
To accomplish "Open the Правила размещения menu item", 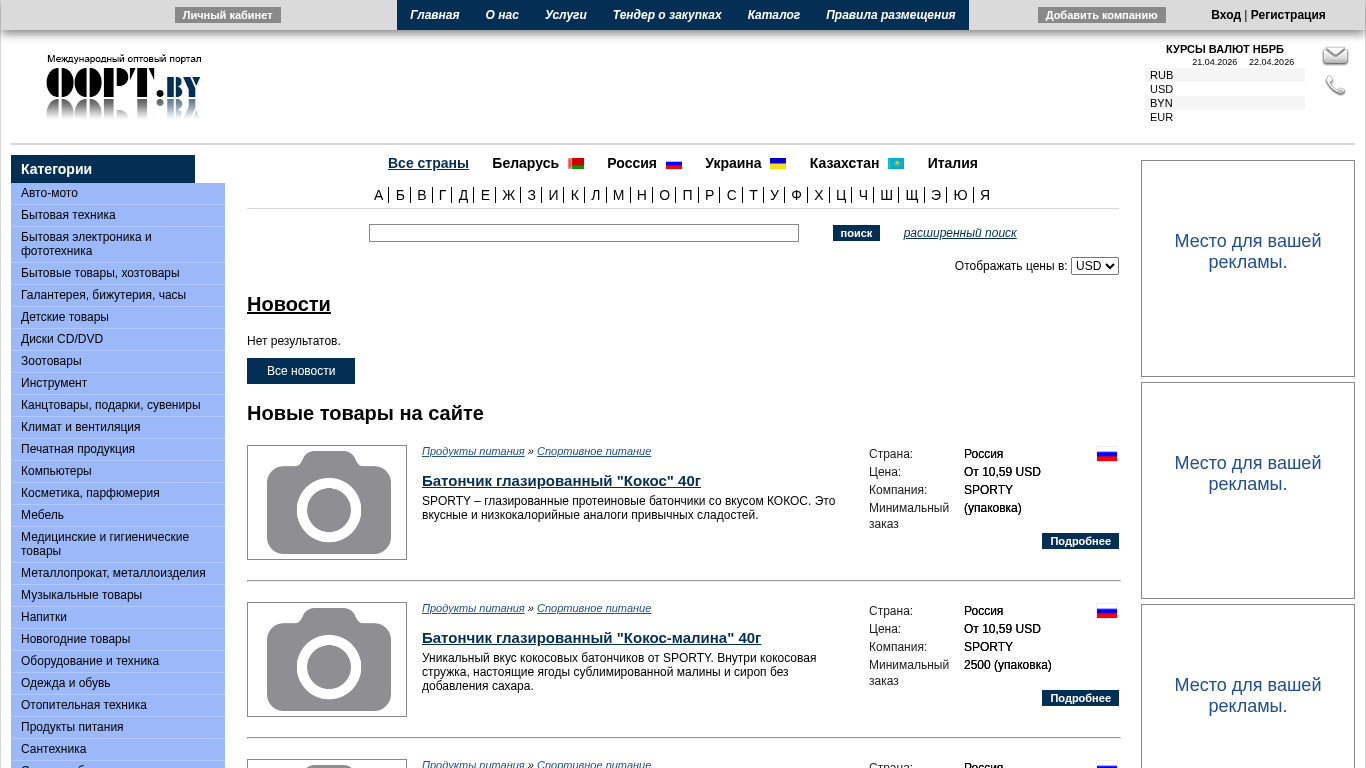I will coord(891,15).
